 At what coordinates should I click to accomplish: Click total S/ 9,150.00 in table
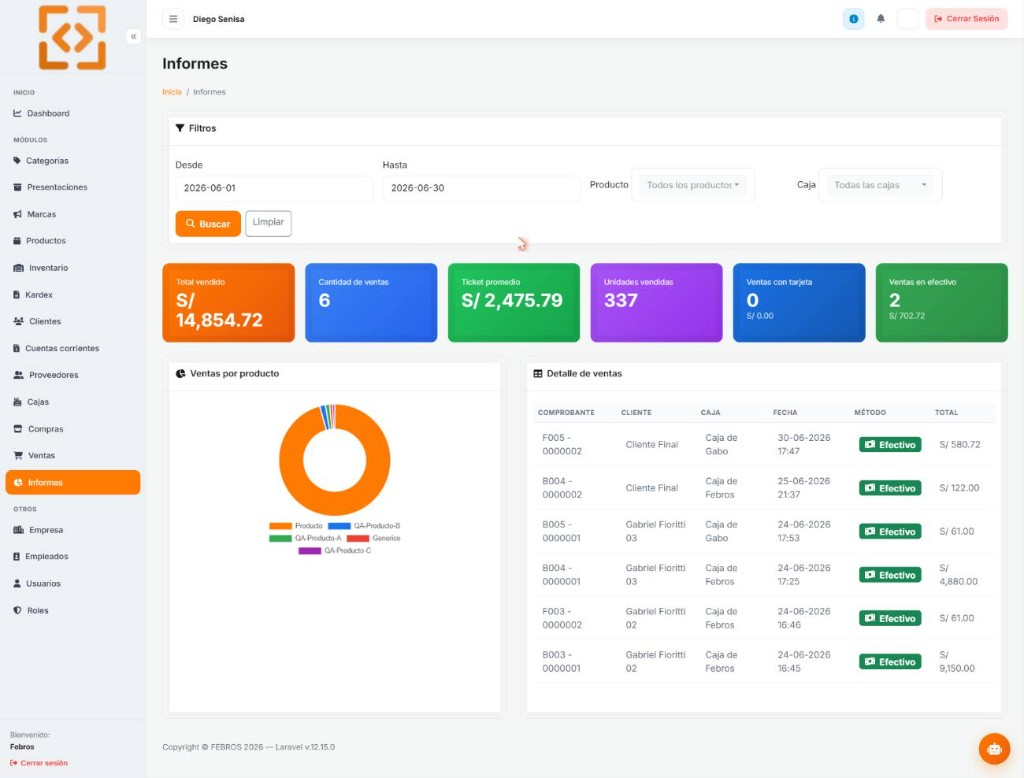point(957,661)
